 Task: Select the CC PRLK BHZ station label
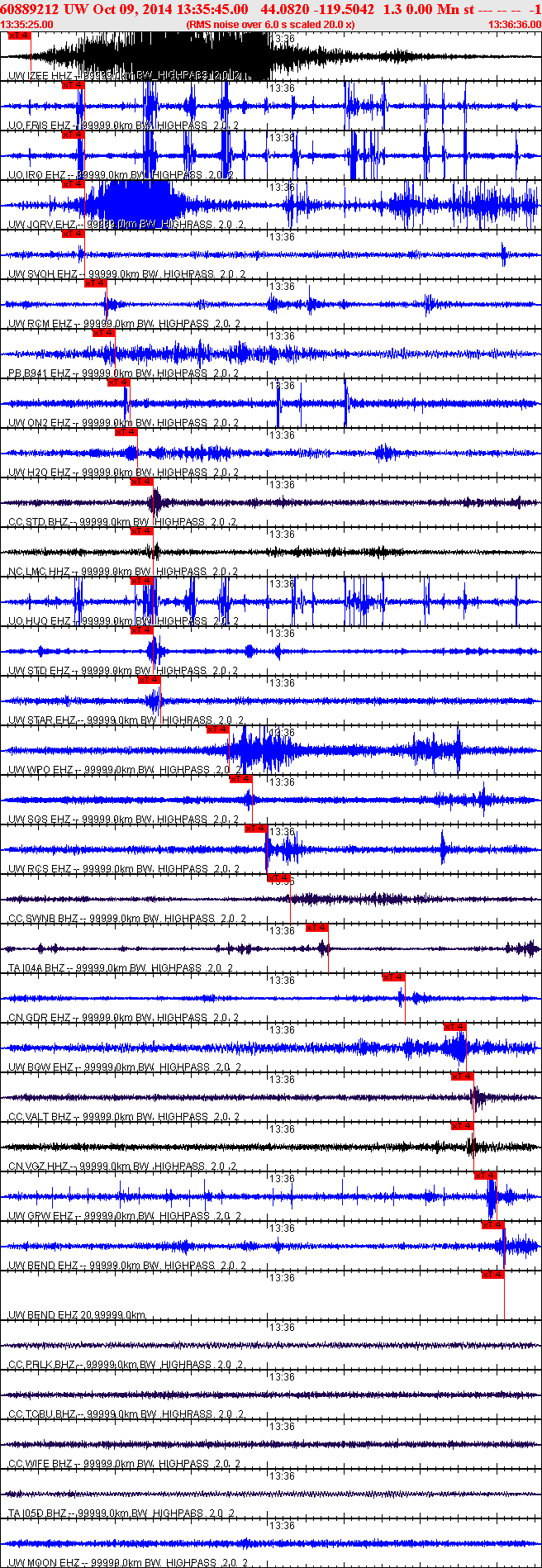point(125,1365)
